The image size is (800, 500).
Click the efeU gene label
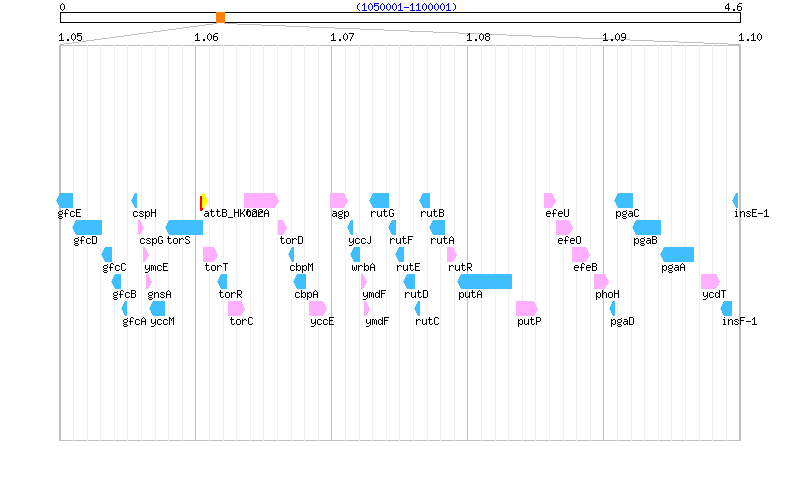click(557, 213)
